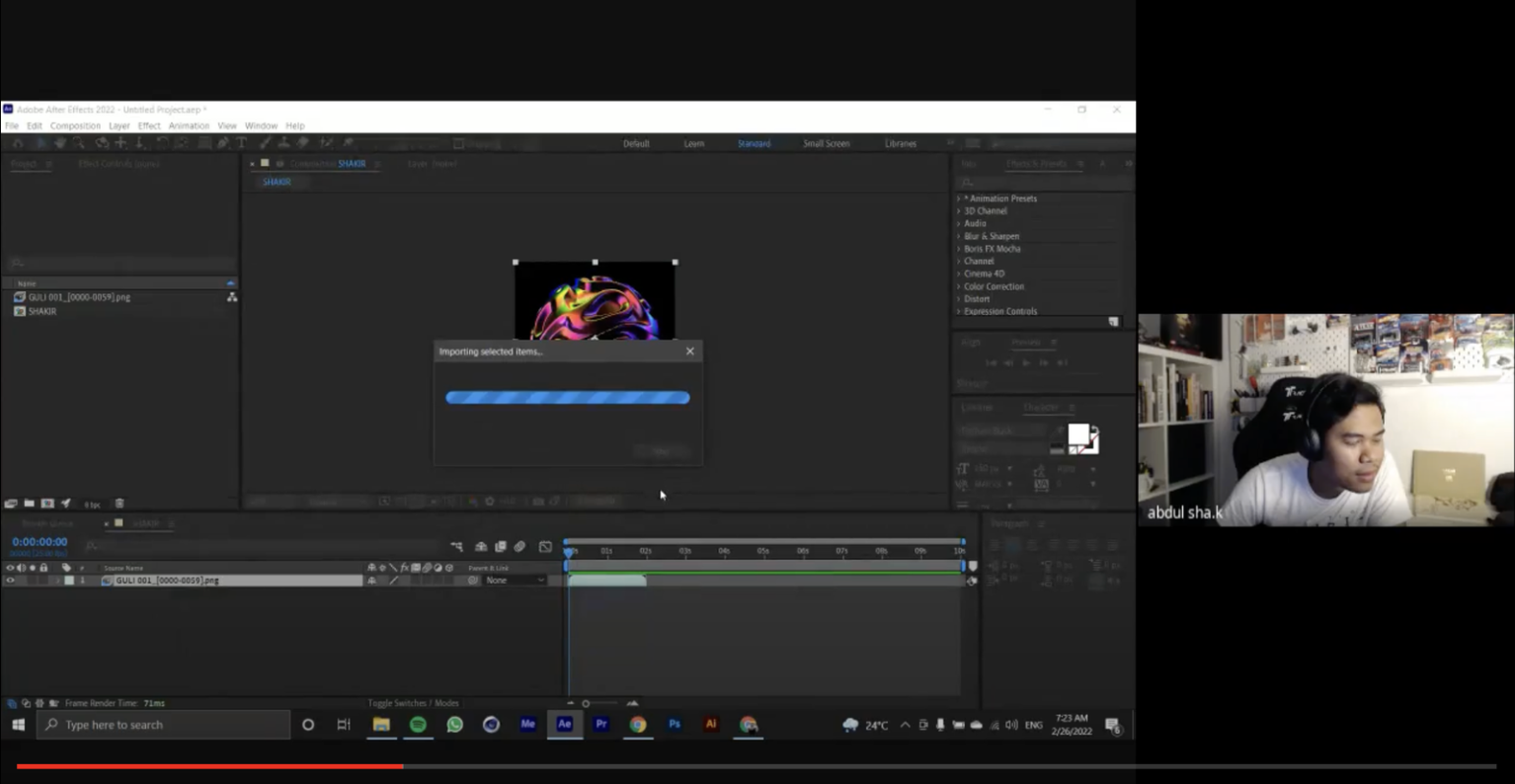Click the white fill color swatch in the Character panel
The height and width of the screenshot is (784, 1515).
pyautogui.click(x=1078, y=433)
